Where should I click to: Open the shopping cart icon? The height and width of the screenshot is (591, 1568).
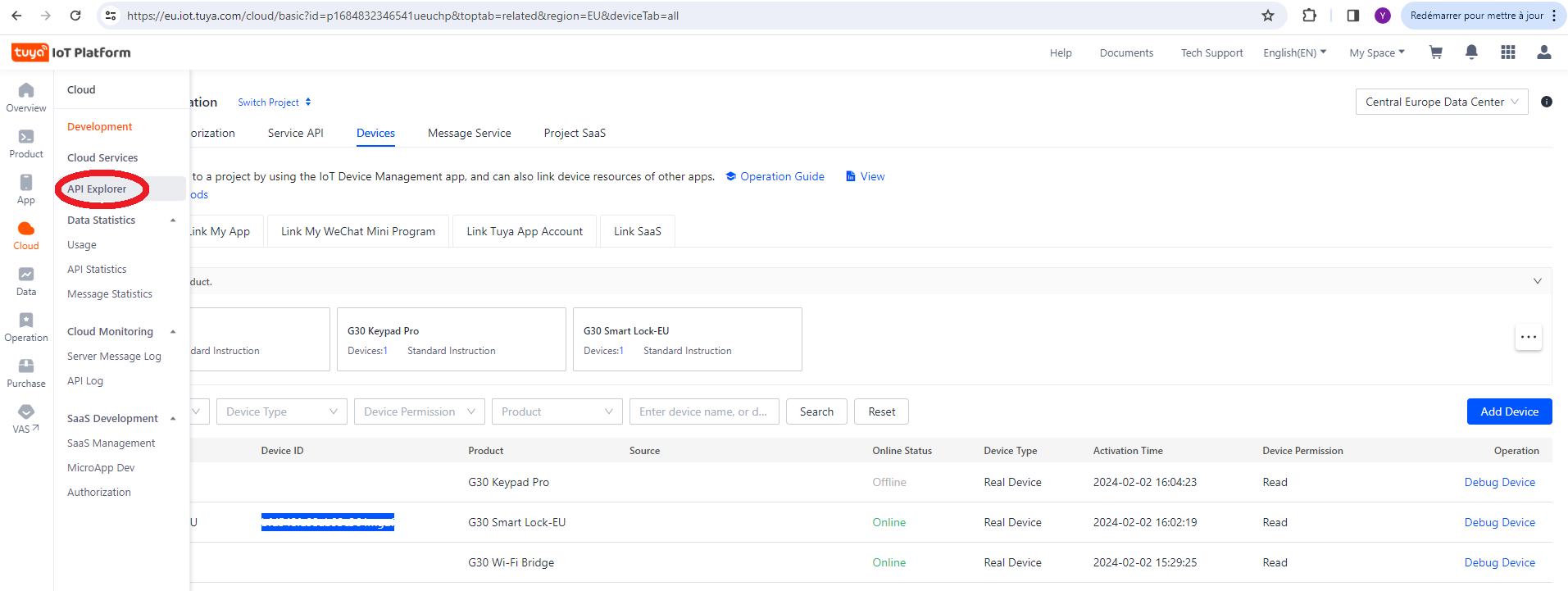(1435, 52)
